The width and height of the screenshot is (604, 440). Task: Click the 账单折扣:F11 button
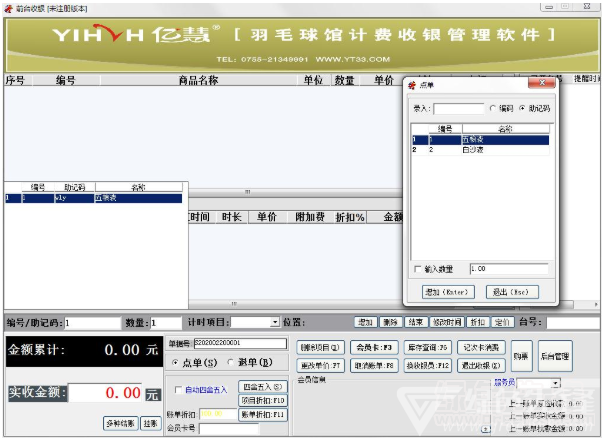click(263, 415)
